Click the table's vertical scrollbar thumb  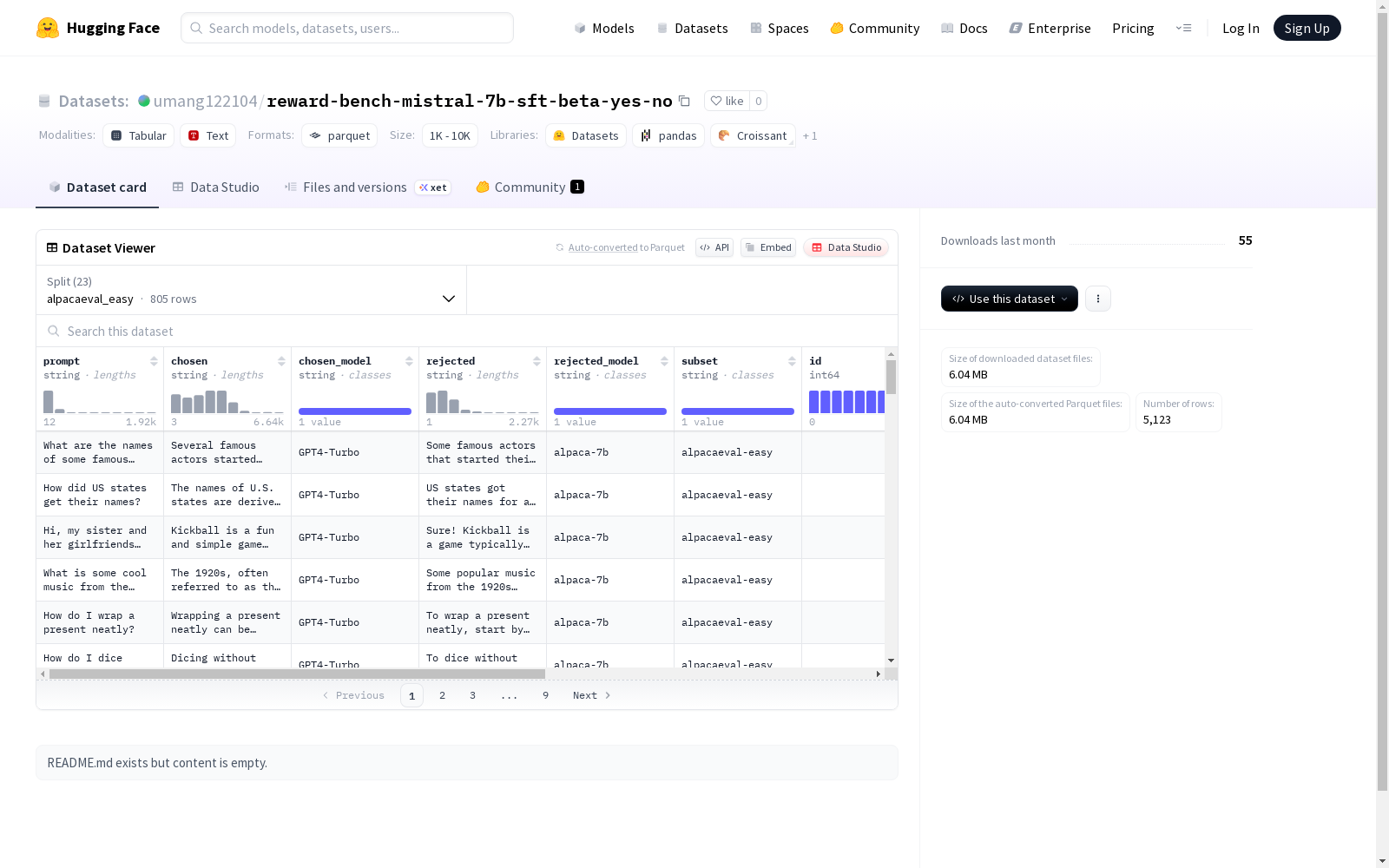pyautogui.click(x=891, y=377)
